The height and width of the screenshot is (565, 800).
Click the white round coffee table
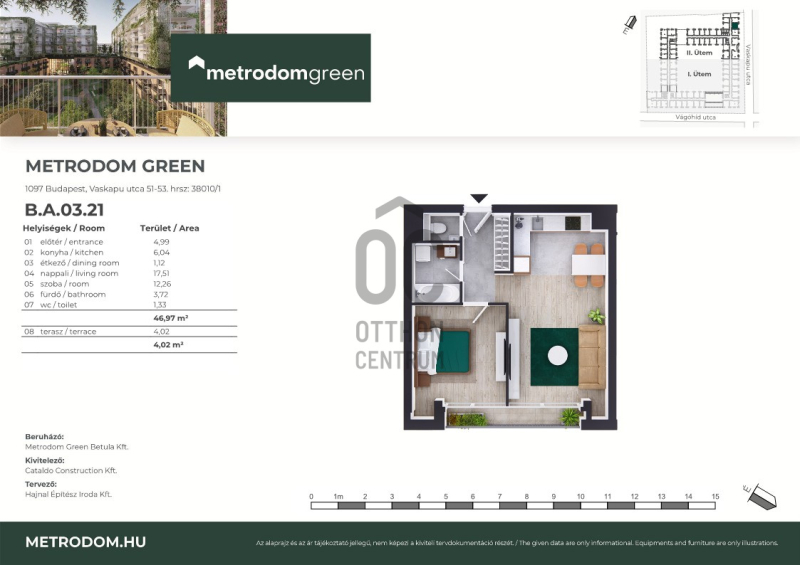(557, 356)
